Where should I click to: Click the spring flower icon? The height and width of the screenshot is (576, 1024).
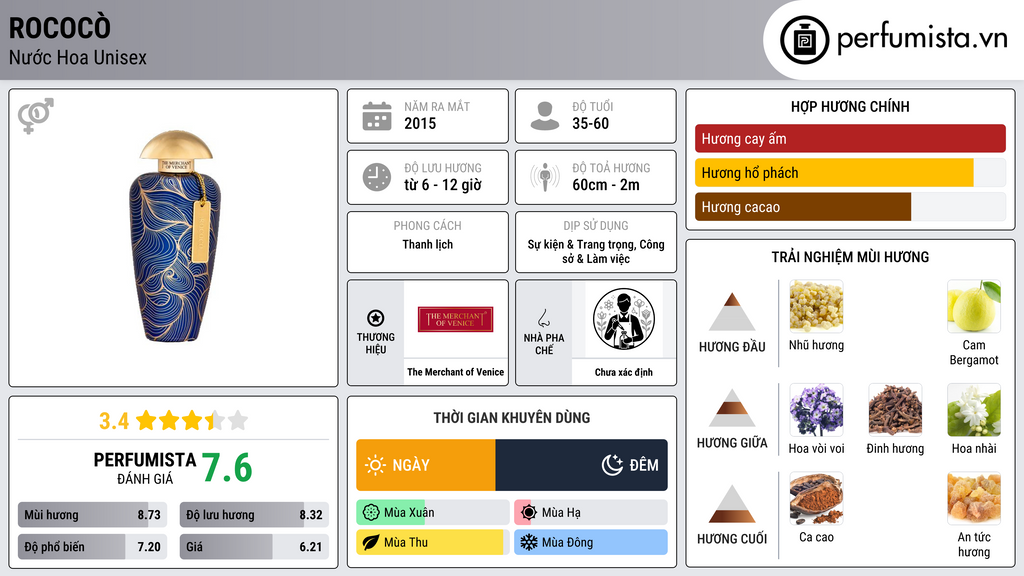(x=371, y=513)
